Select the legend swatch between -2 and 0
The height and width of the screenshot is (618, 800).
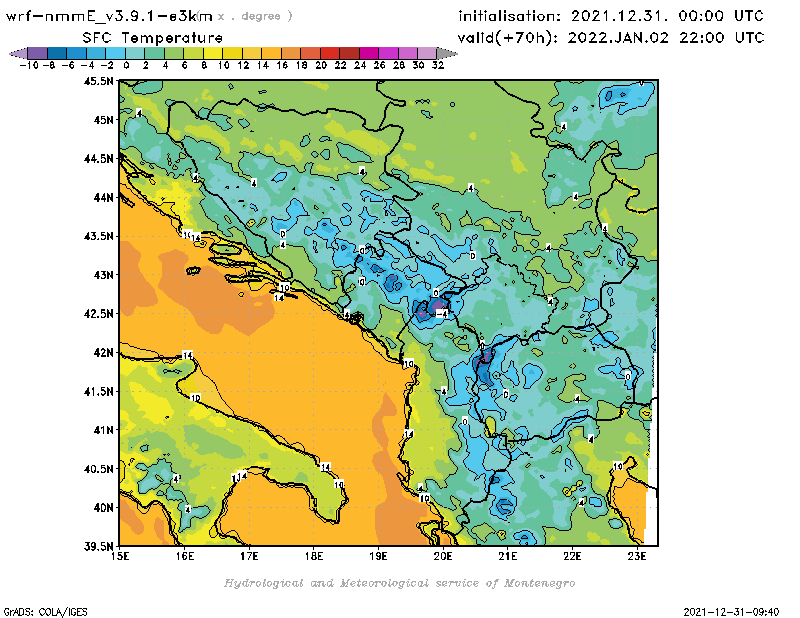[x=115, y=53]
